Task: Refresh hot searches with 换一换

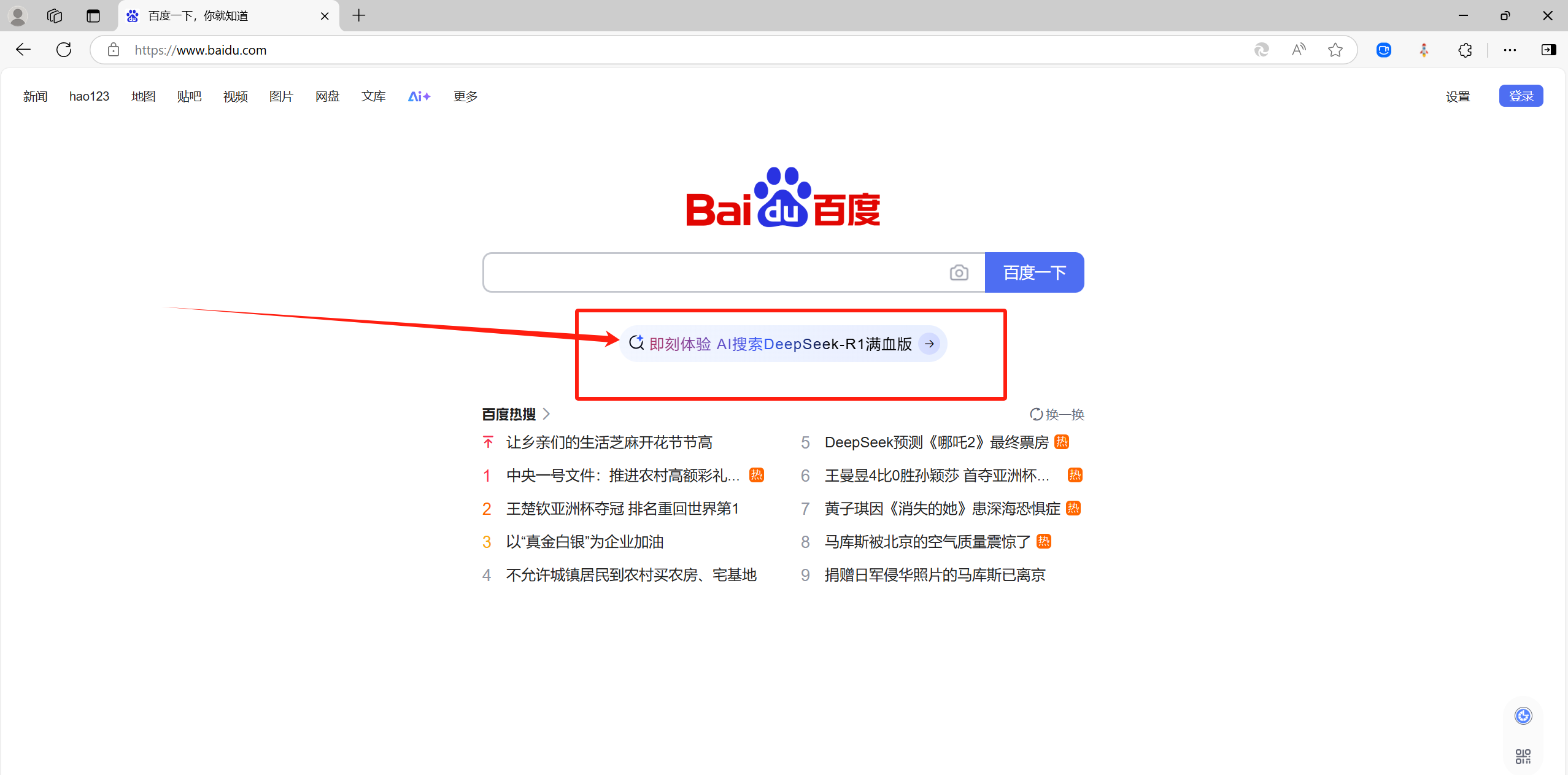Action: pos(1057,414)
